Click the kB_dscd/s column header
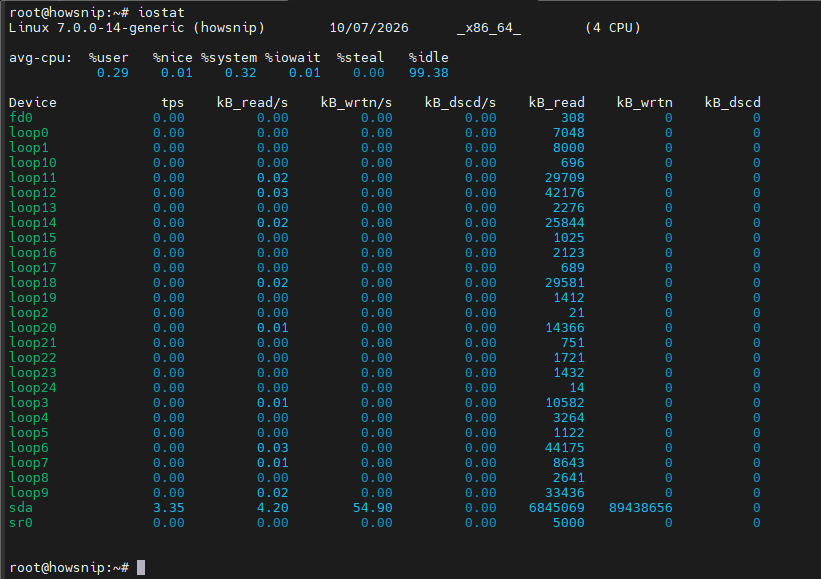 460,103
